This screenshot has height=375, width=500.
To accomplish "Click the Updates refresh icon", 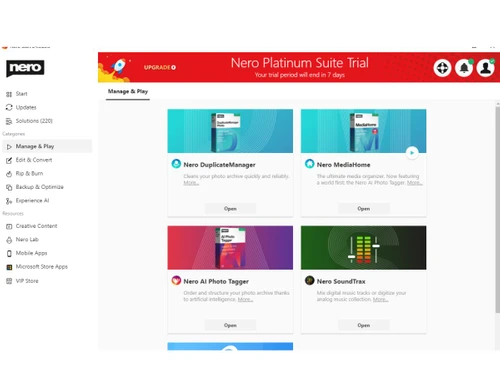I will [x=9, y=107].
